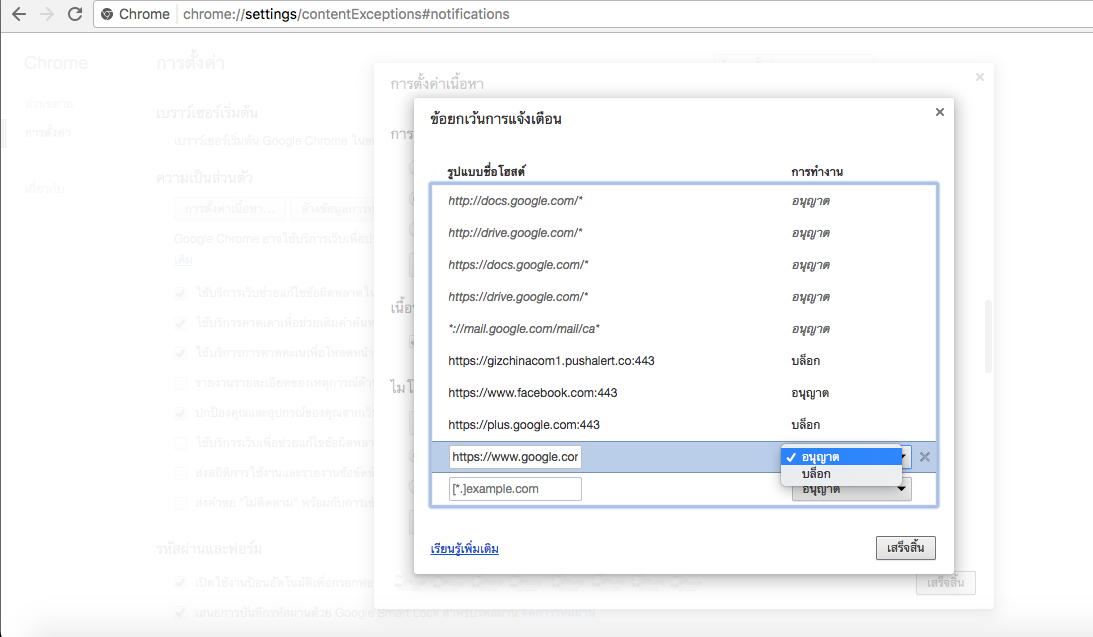Select the https://gizchinacom1.pushalert.co:443 row
This screenshot has height=637, width=1093.
tap(684, 361)
